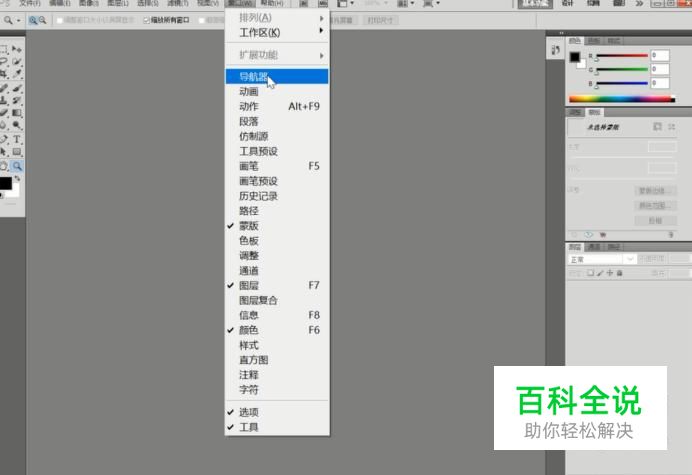Open the Screen Mode dropdown in the top bar
This screenshot has width=692, height=475.
pyautogui.click(x=431, y=4)
